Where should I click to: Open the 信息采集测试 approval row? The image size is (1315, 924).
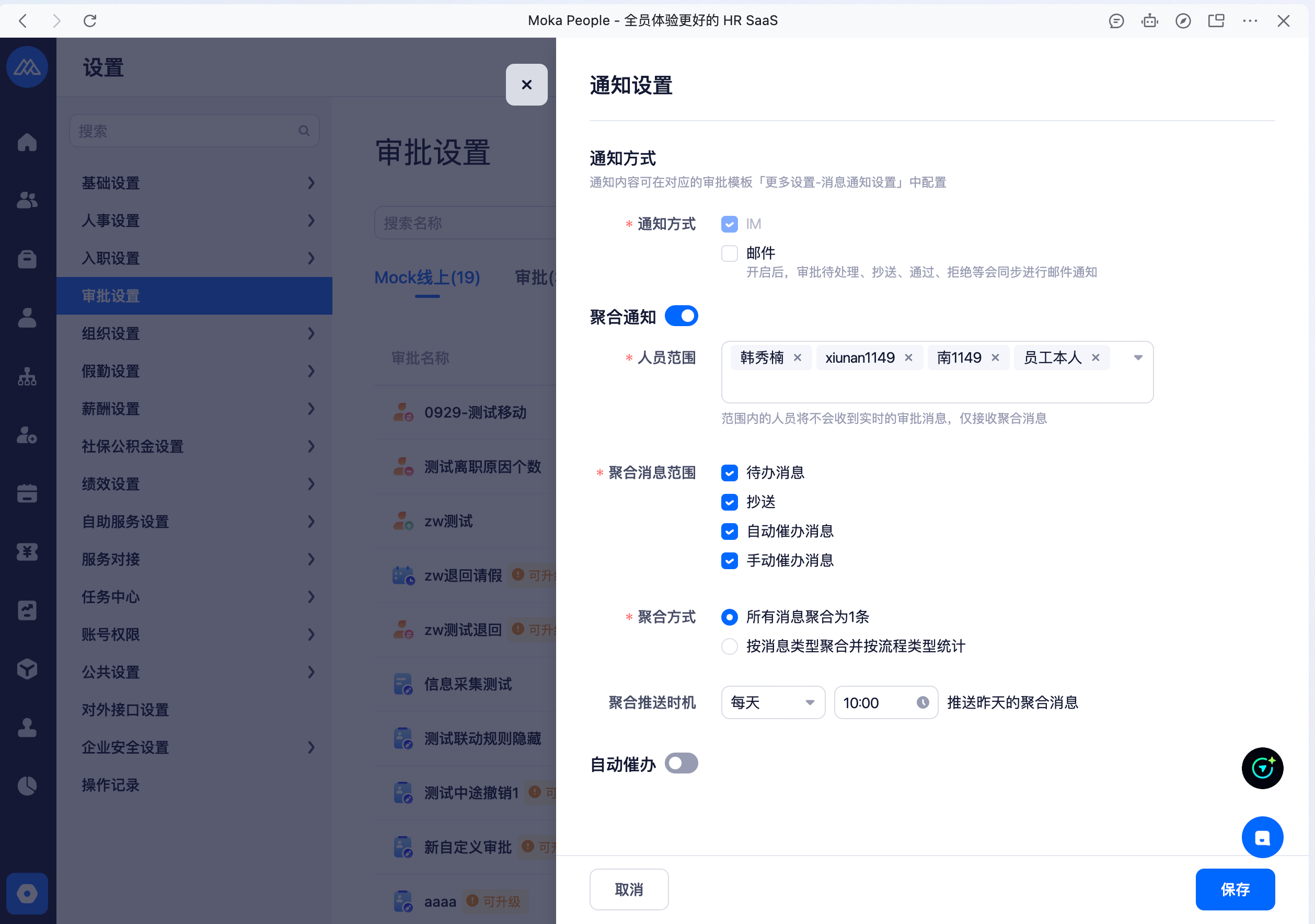pyautogui.click(x=465, y=684)
